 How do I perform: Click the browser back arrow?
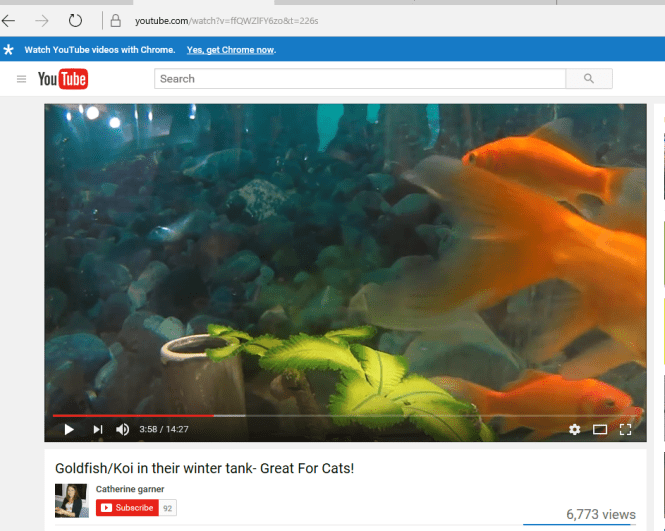pos(10,20)
